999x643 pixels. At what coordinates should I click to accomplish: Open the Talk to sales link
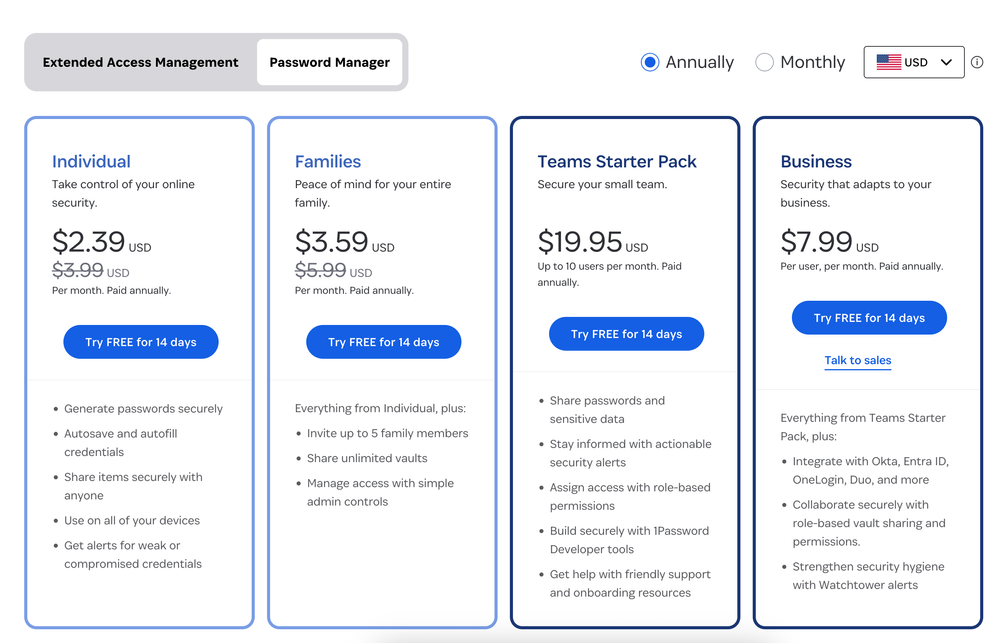pyautogui.click(x=858, y=360)
